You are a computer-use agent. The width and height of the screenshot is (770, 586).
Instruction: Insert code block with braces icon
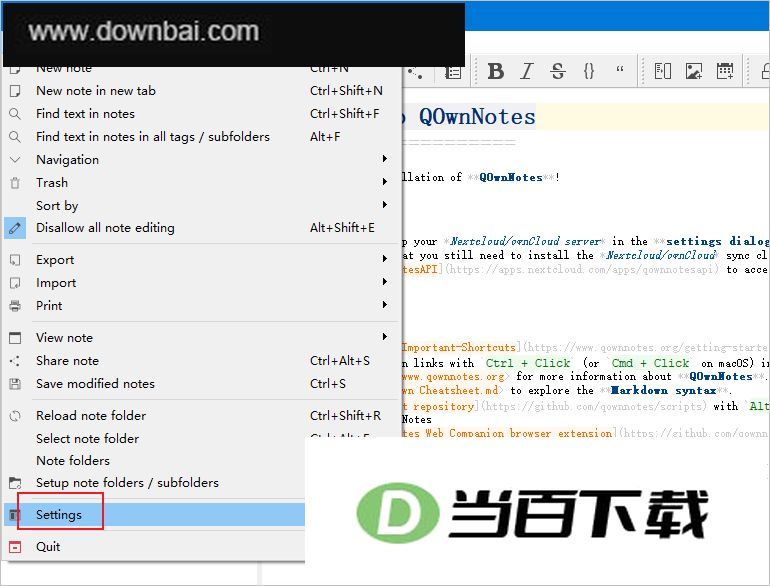[x=589, y=71]
